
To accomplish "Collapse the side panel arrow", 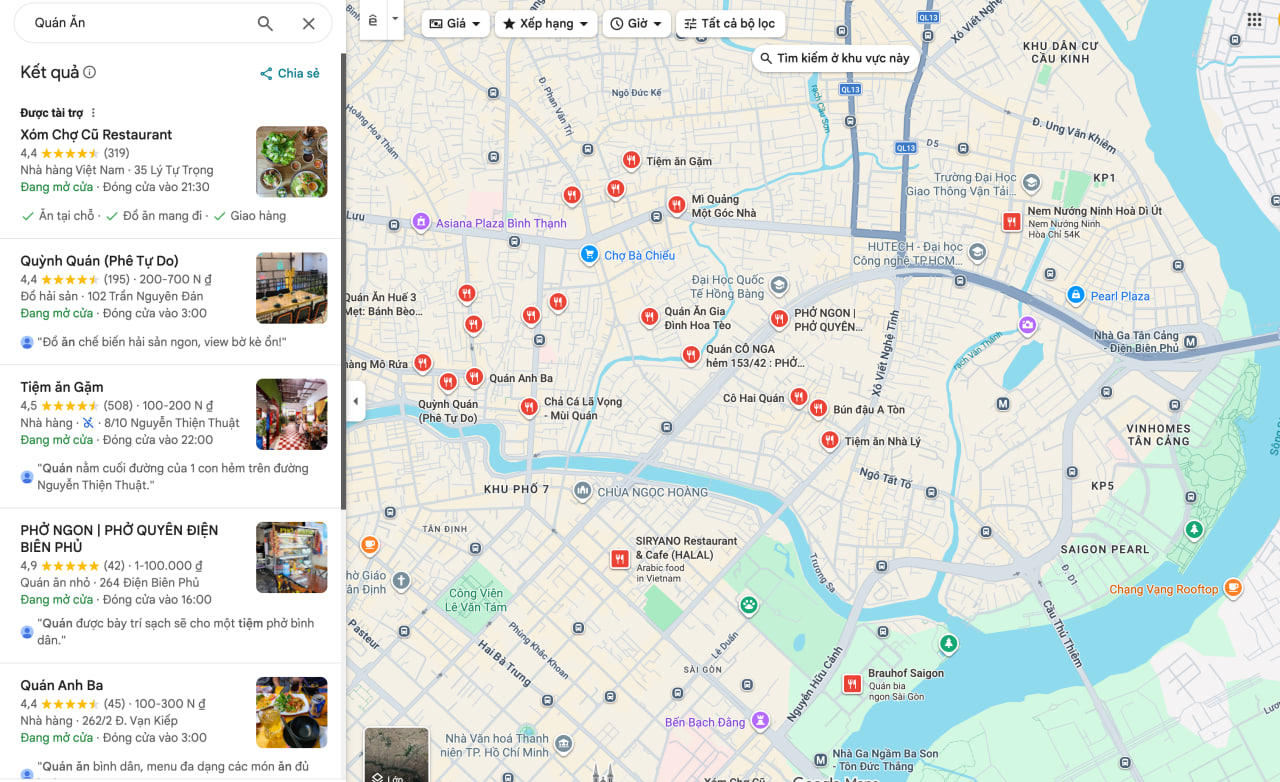I will [x=356, y=401].
